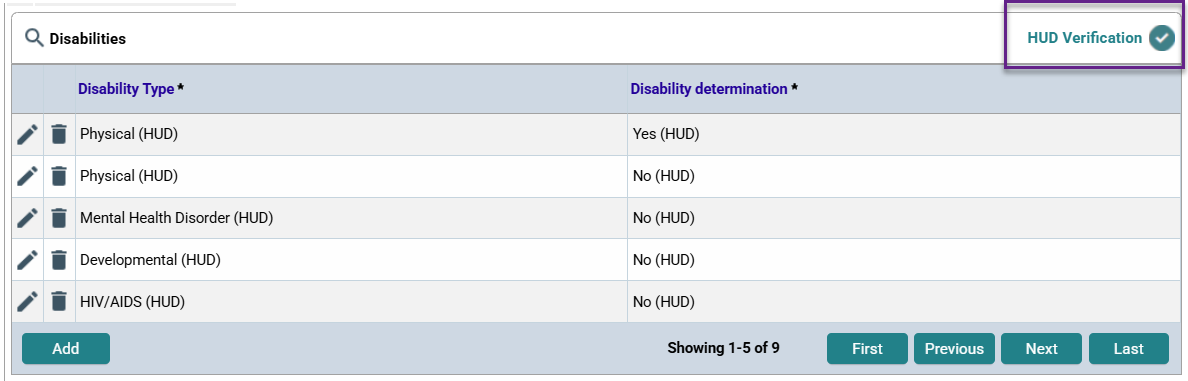This screenshot has height=381, width=1188.
Task: Sort by Disability determination column header
Action: 708,89
